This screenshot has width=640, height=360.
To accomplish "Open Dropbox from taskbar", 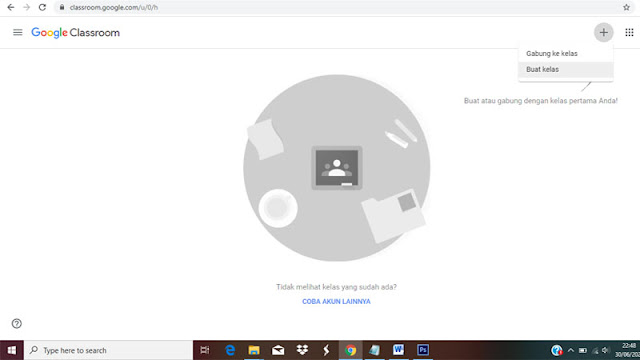I will click(x=302, y=350).
